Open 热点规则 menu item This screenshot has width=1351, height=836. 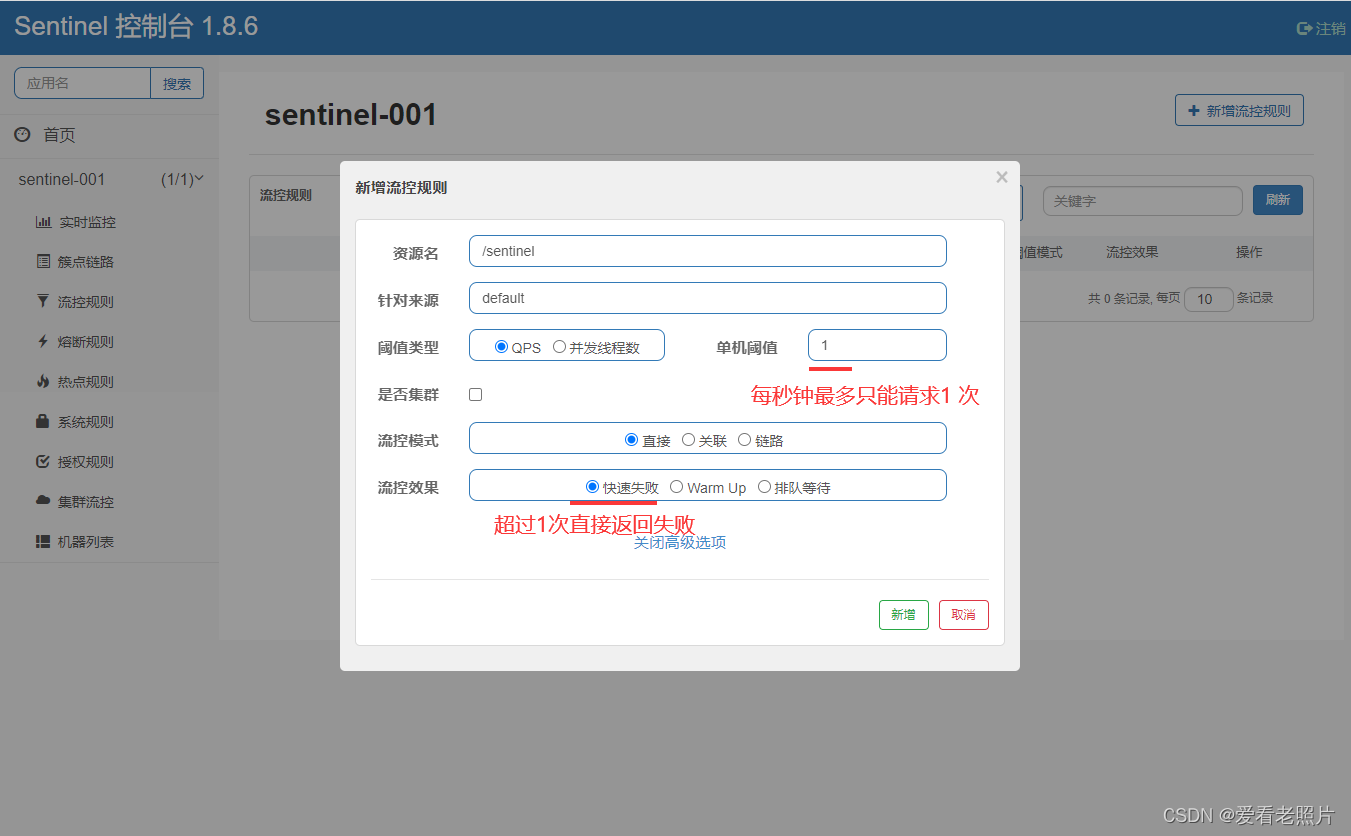pos(86,382)
